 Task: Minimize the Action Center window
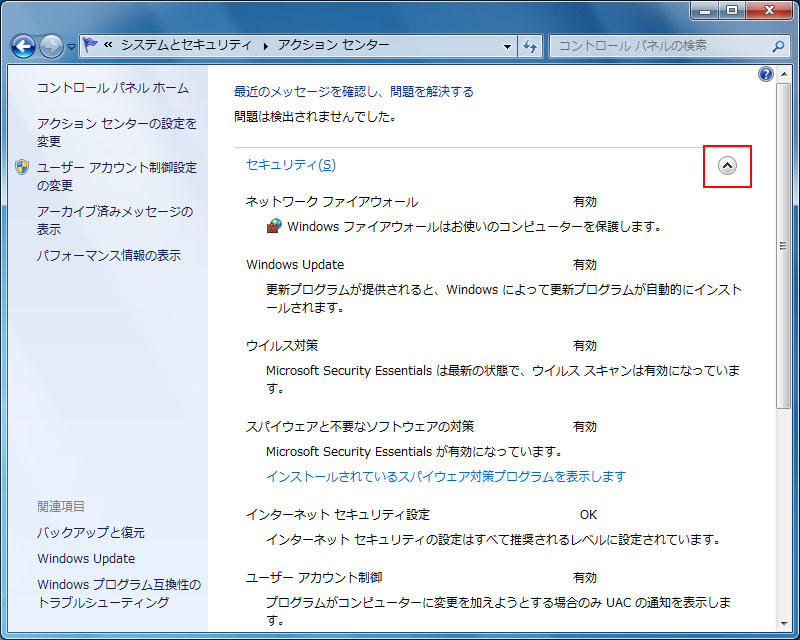705,10
